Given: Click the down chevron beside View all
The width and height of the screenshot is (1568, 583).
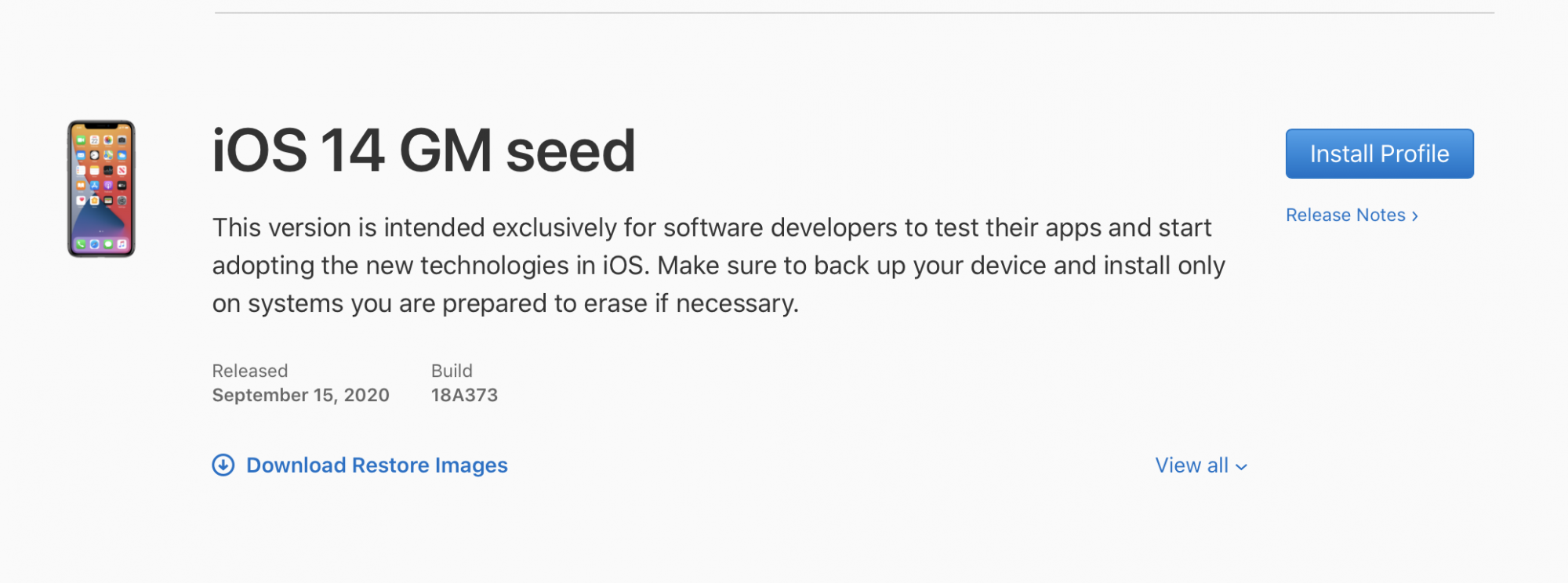Looking at the screenshot, I should click(1241, 467).
